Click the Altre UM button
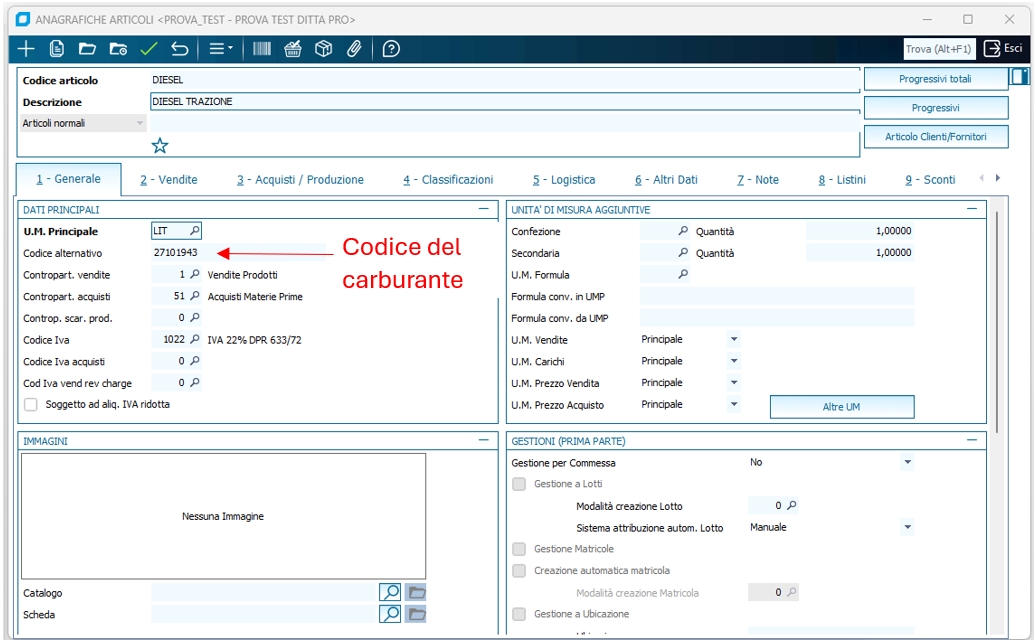The width and height of the screenshot is (1035, 642). click(x=841, y=407)
